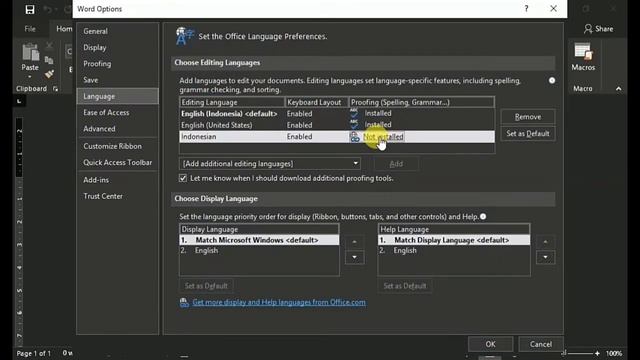Click the Remove language button
This screenshot has height=360, width=640.
[528, 117]
